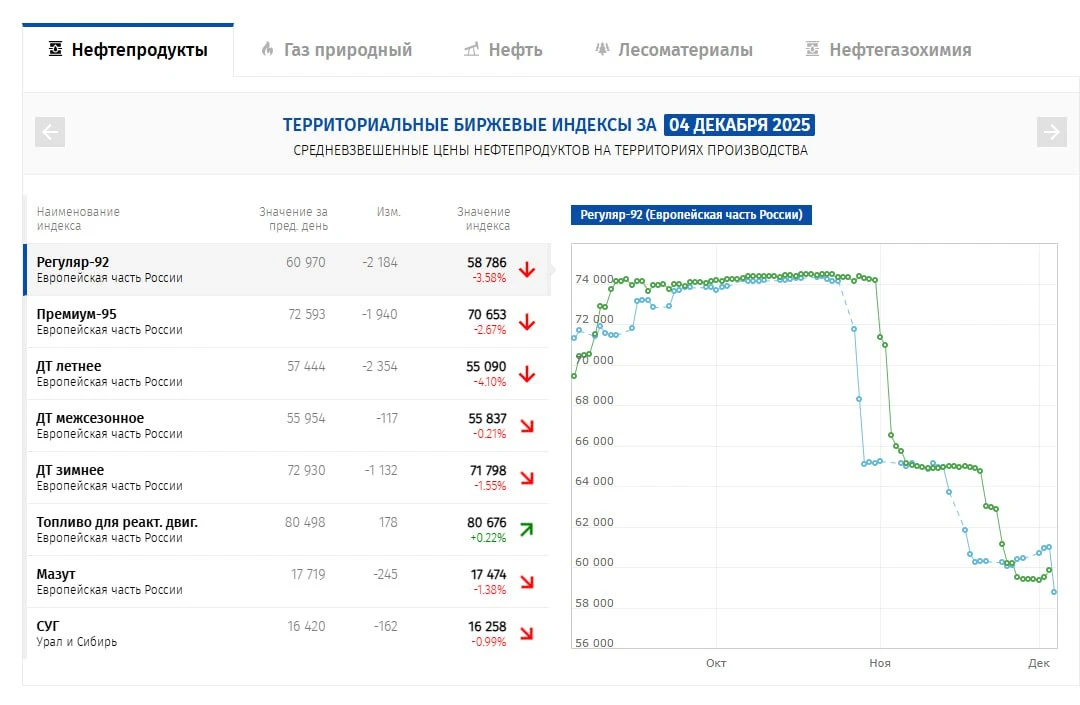Image resolution: width=1080 pixels, height=705 pixels.
Task: Click the flame icon beside Газ природный
Action: (267, 49)
